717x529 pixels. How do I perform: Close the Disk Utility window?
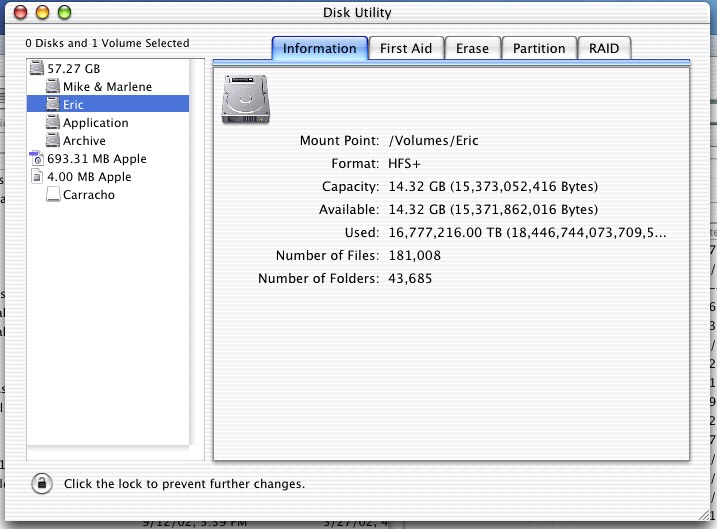tap(21, 12)
